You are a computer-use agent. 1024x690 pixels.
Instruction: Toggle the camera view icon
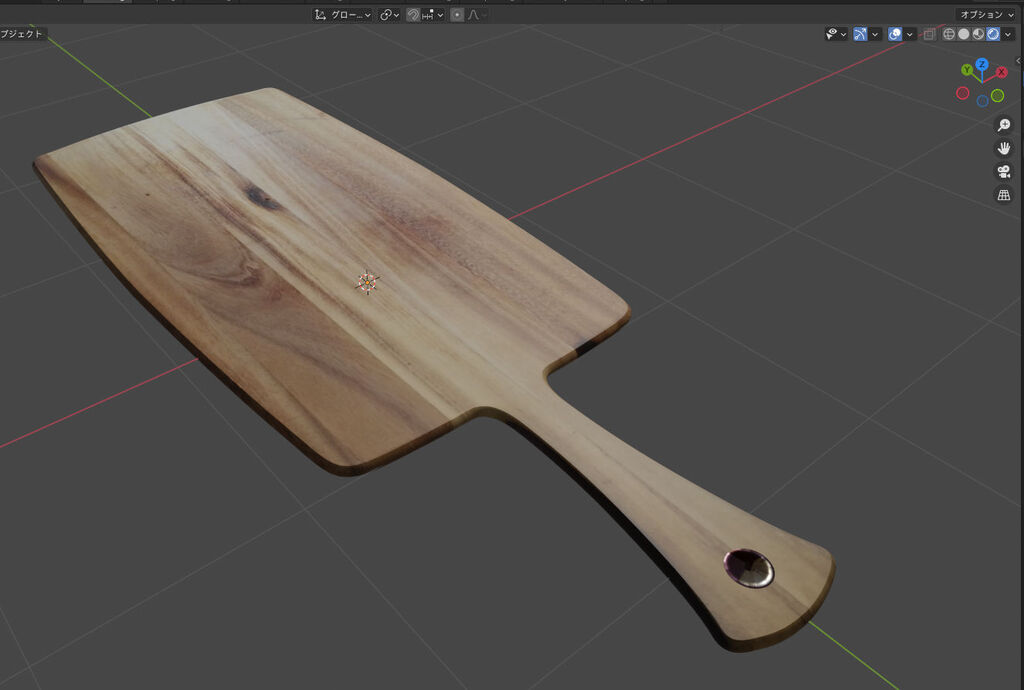click(1004, 172)
